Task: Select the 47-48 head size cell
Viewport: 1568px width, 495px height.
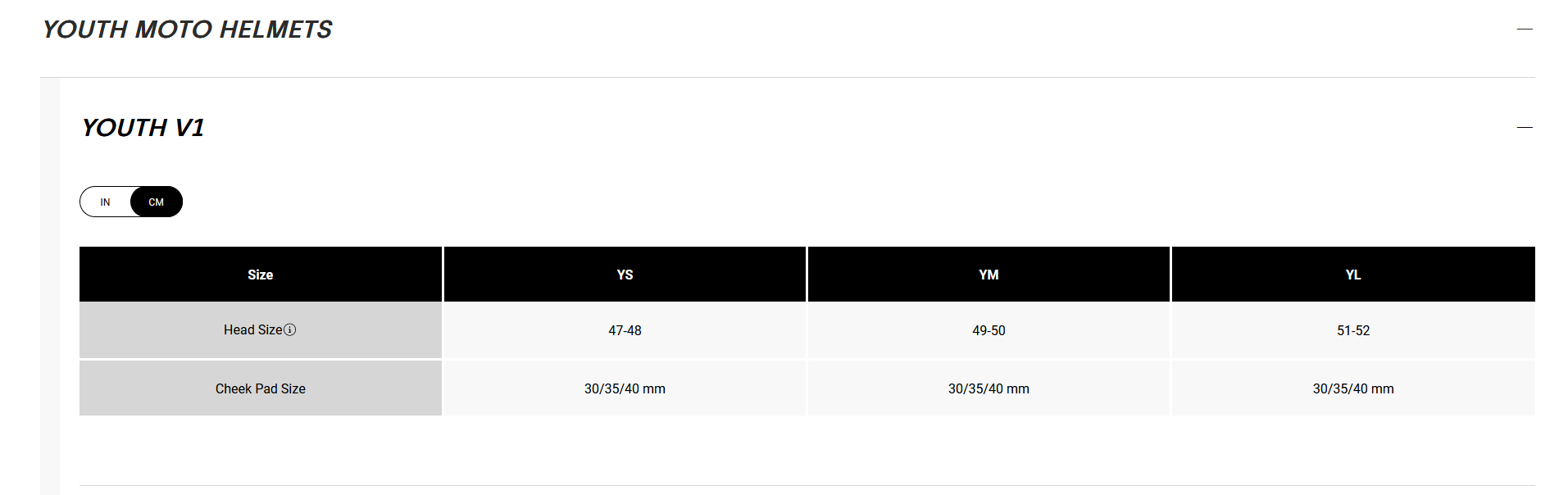Action: coord(625,330)
